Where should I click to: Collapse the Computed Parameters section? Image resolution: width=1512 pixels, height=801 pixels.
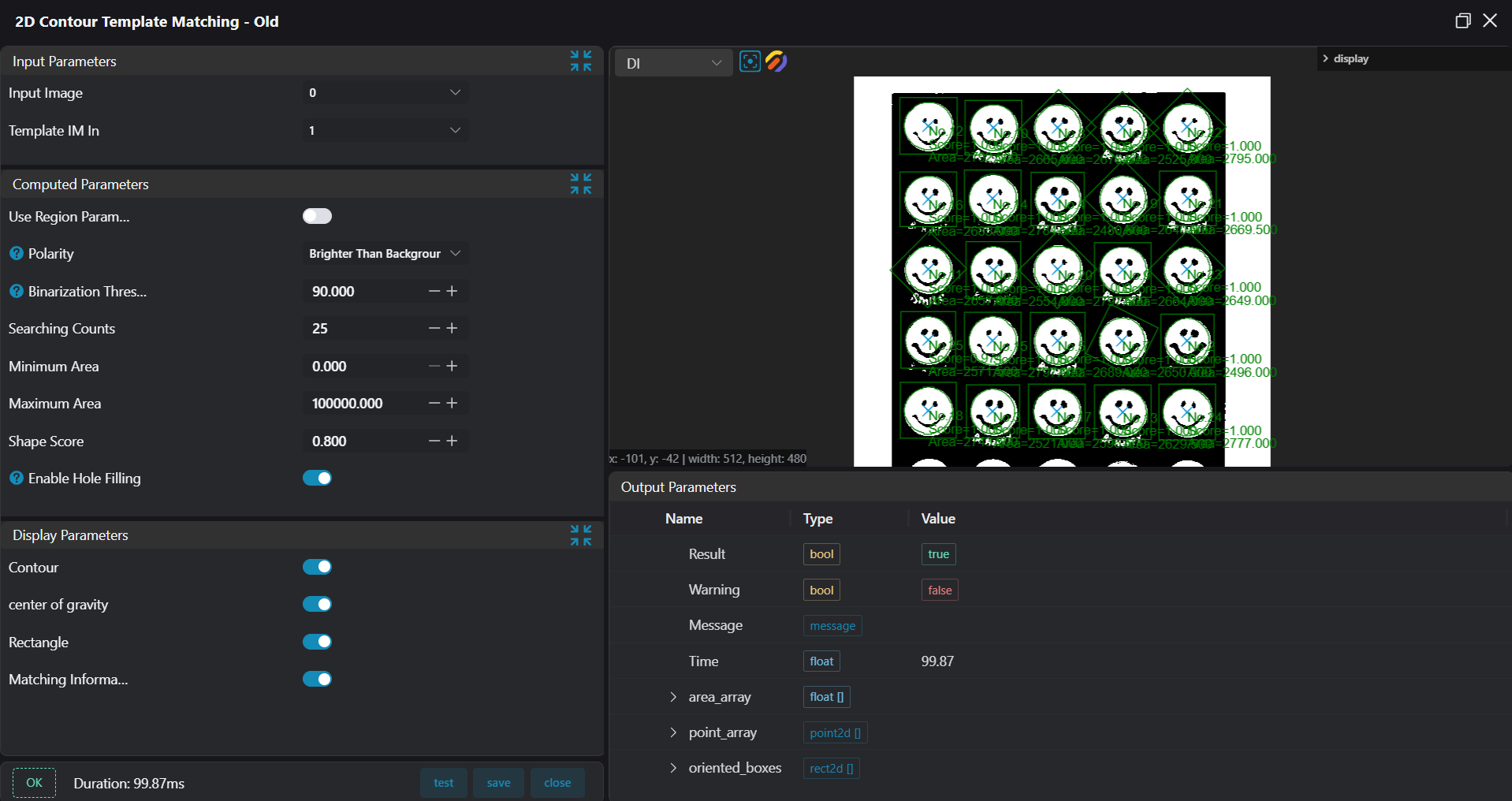581,184
